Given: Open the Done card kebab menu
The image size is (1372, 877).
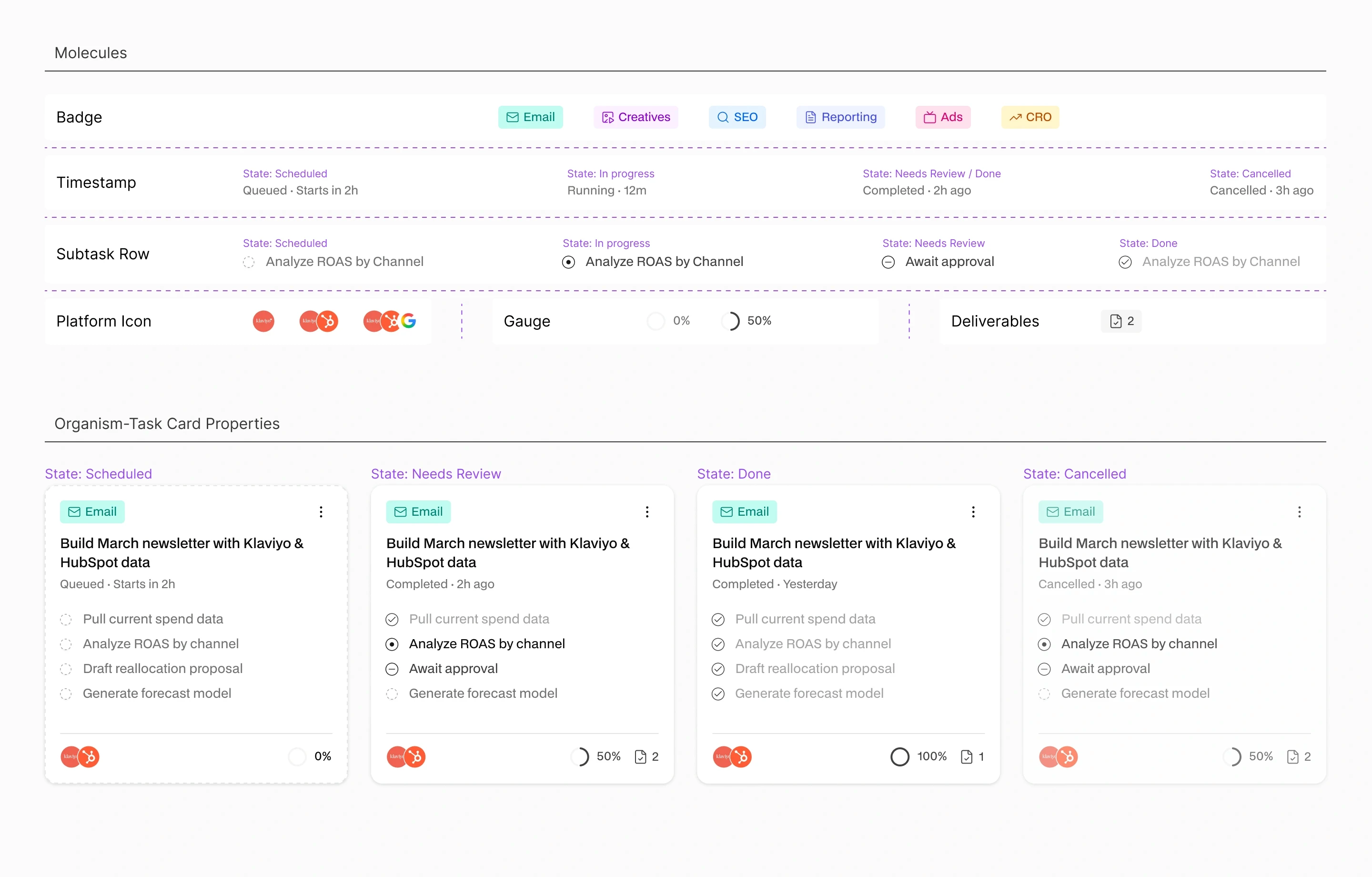Looking at the screenshot, I should [973, 511].
